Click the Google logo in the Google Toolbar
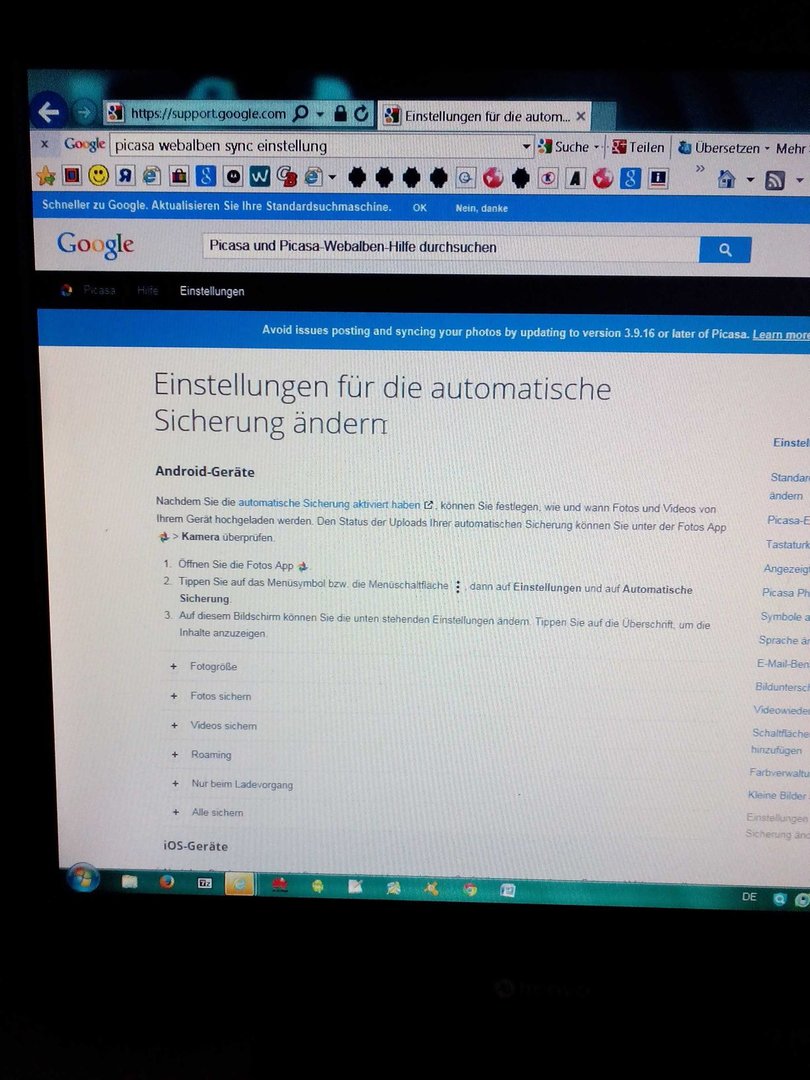This screenshot has width=810, height=1080. (x=85, y=144)
